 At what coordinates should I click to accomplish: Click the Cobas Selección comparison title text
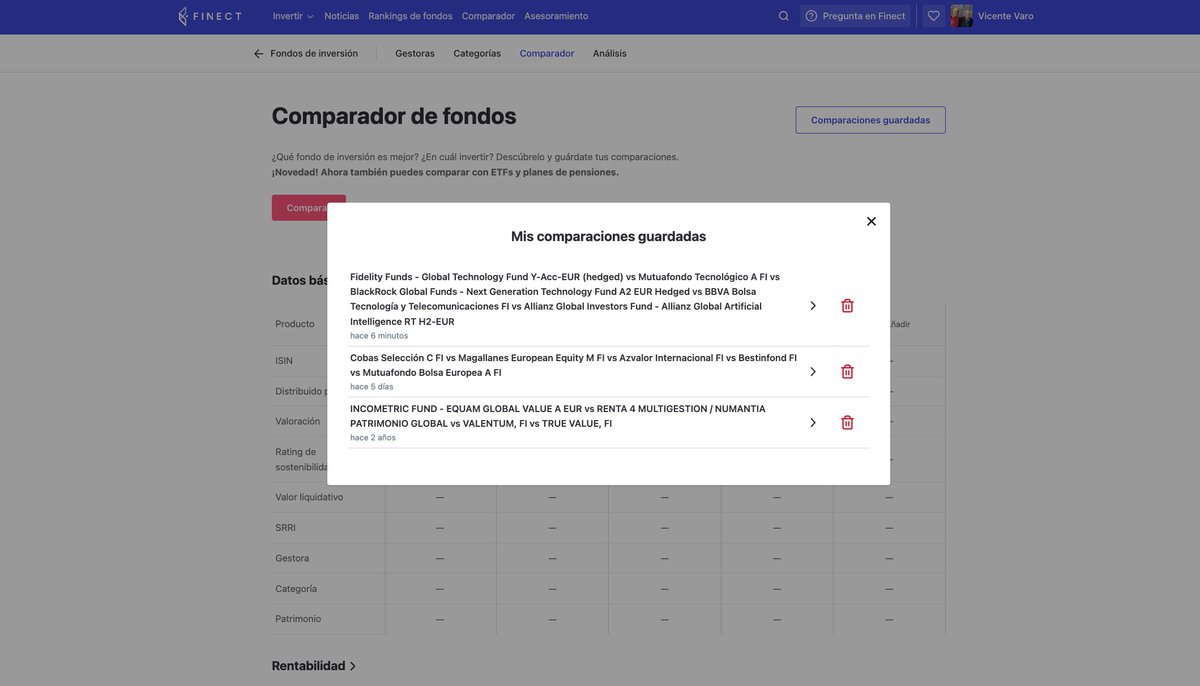[x=573, y=365]
